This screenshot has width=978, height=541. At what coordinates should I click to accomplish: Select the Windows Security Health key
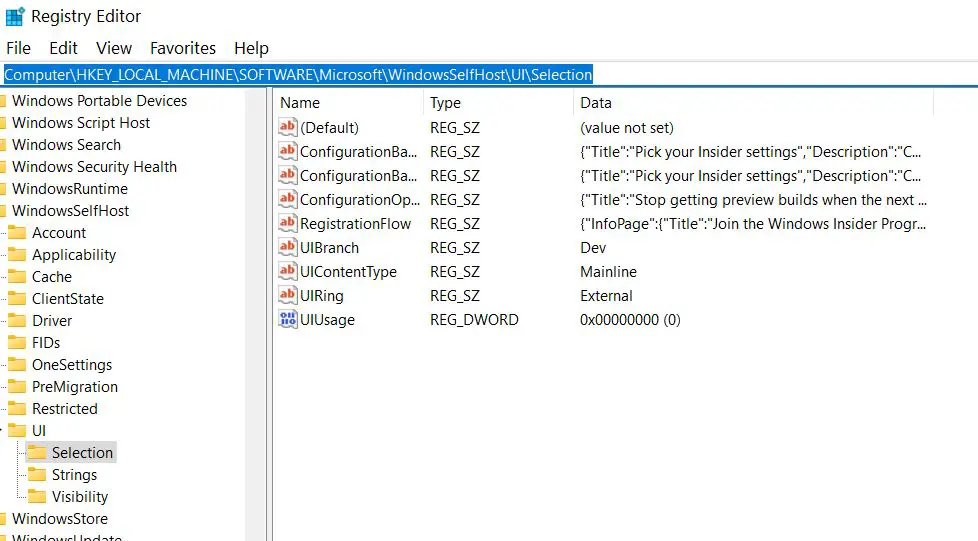pos(94,167)
